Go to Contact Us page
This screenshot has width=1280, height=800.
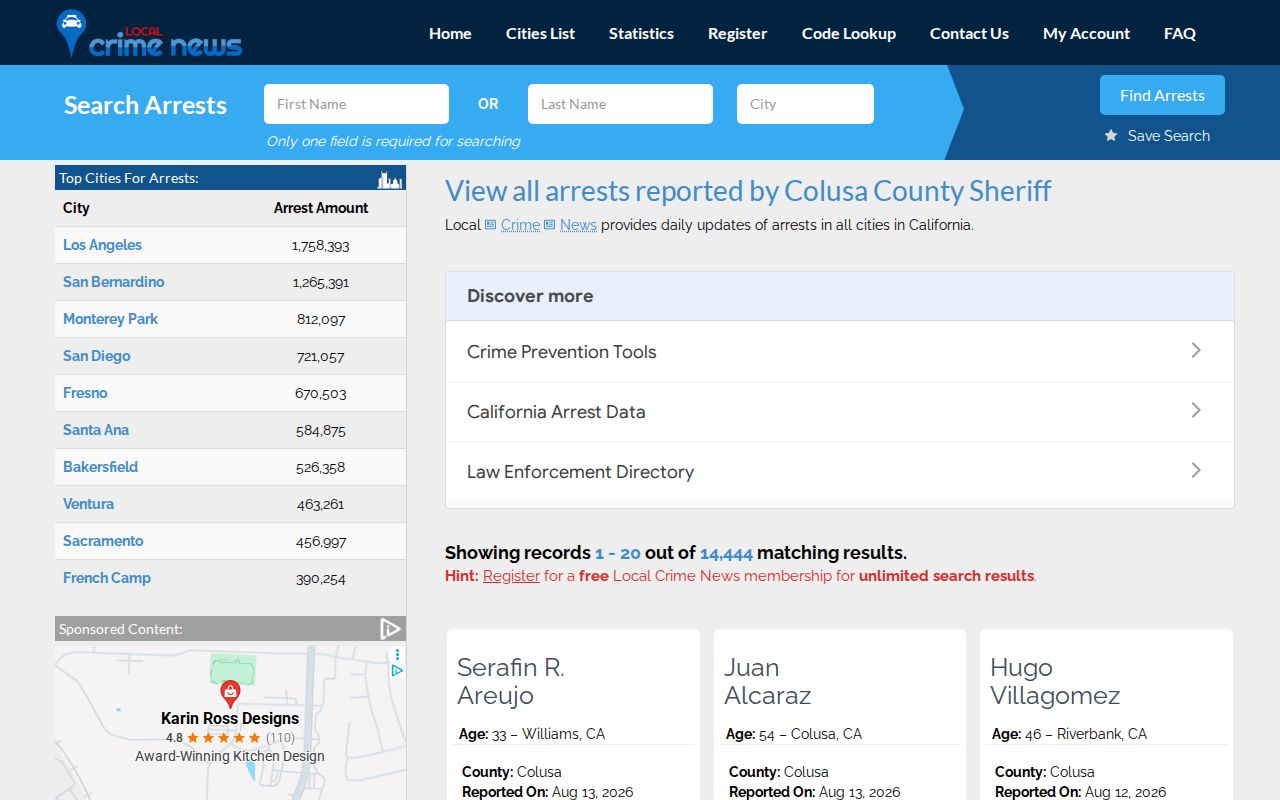(x=969, y=33)
